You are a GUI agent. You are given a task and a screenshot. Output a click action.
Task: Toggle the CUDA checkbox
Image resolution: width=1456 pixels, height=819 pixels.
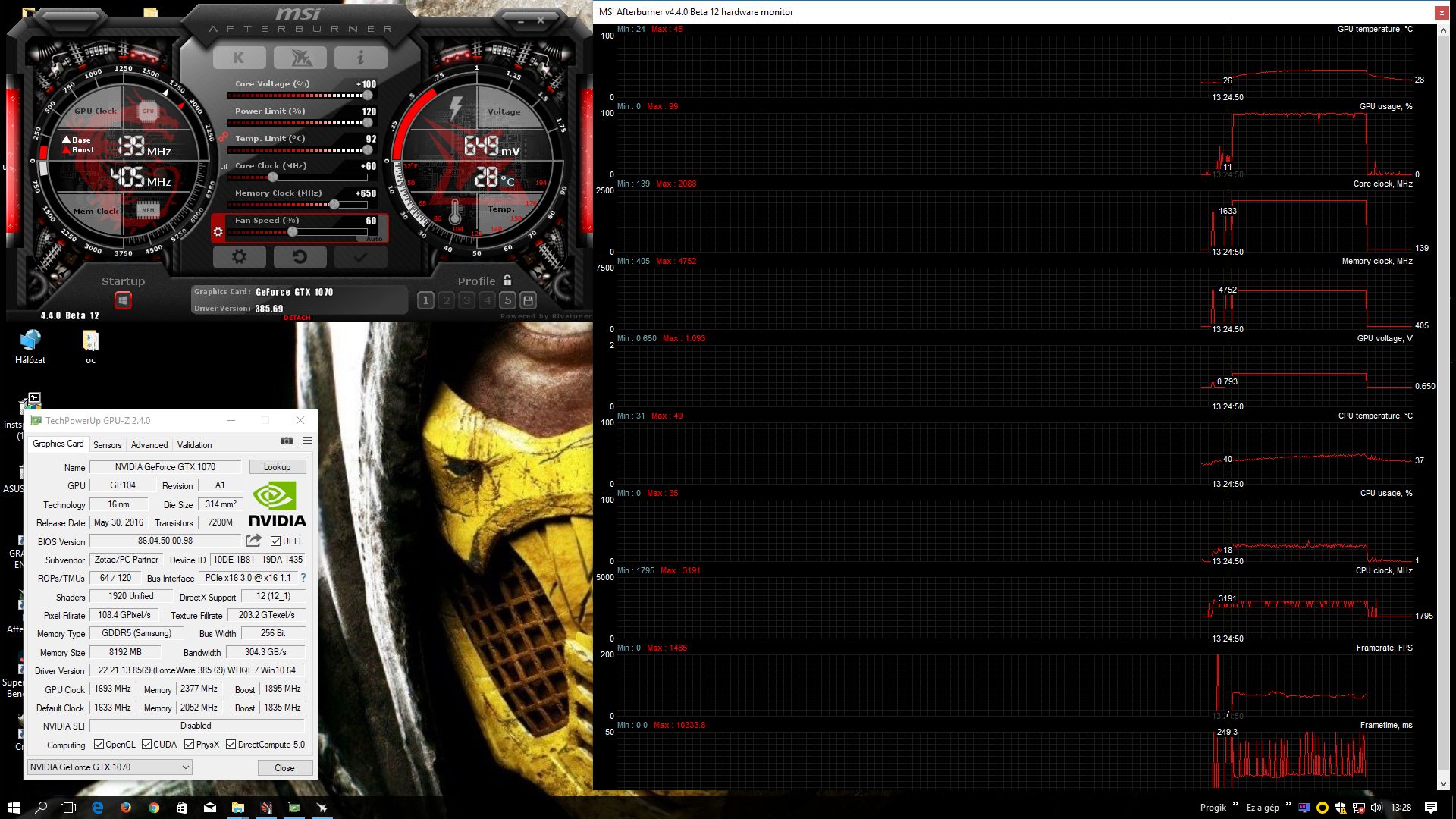pyautogui.click(x=146, y=745)
